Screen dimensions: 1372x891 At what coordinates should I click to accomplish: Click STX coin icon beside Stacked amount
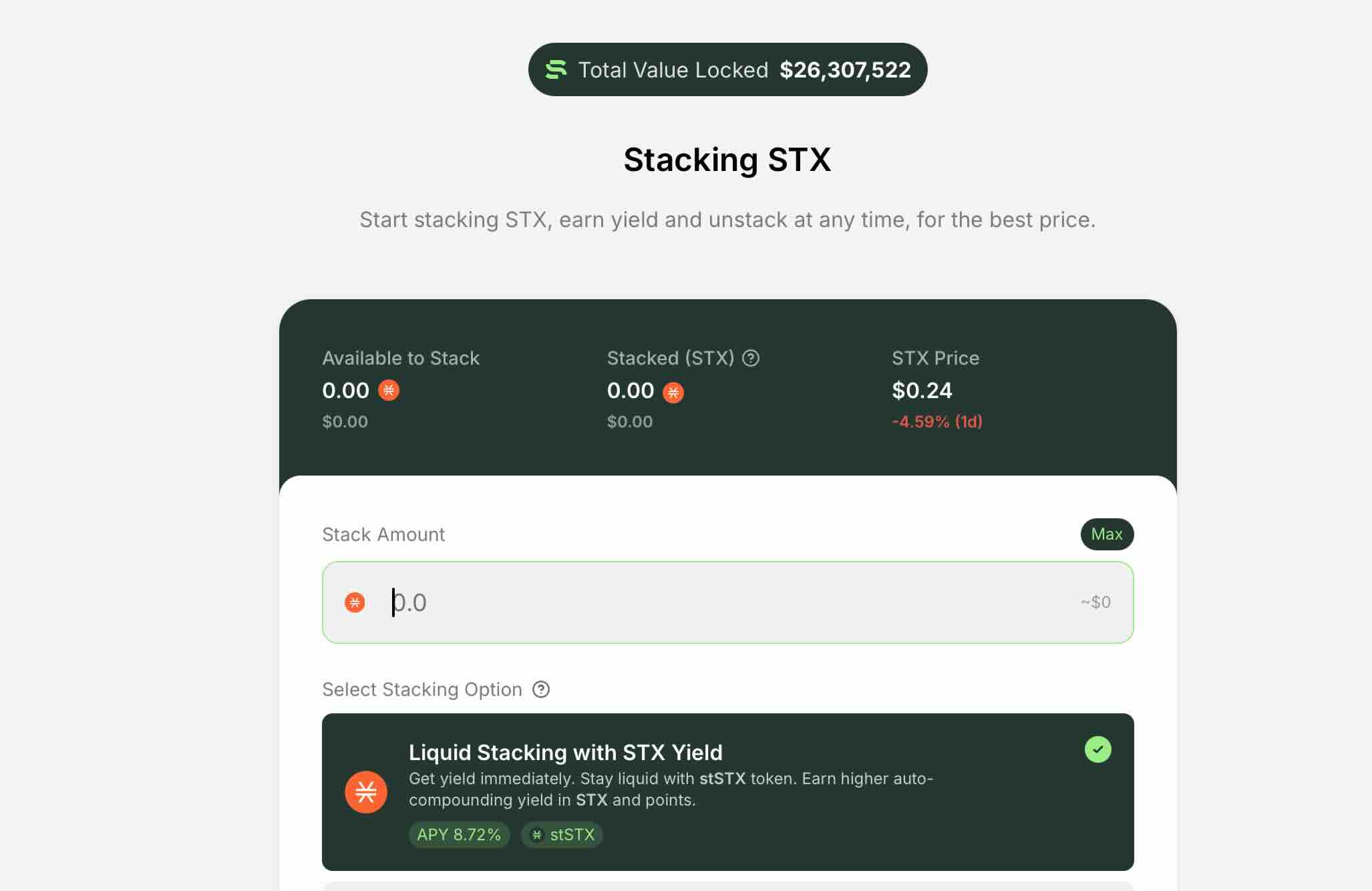(x=673, y=392)
